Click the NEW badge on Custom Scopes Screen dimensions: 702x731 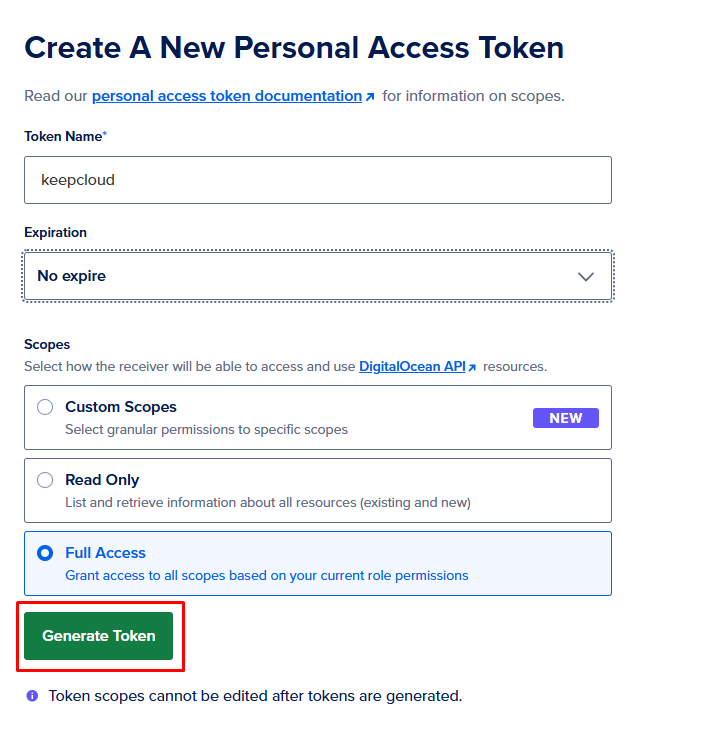tap(565, 418)
